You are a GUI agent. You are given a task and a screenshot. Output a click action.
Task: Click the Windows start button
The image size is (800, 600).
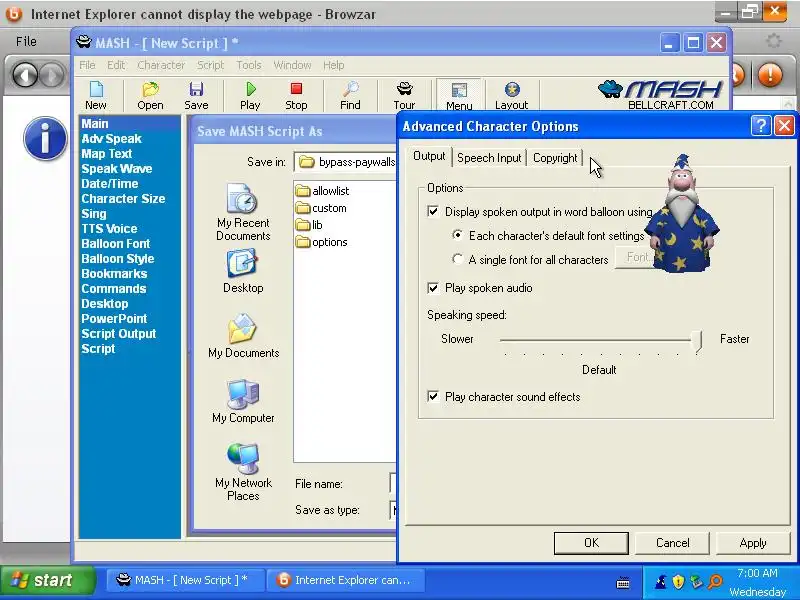pos(48,581)
